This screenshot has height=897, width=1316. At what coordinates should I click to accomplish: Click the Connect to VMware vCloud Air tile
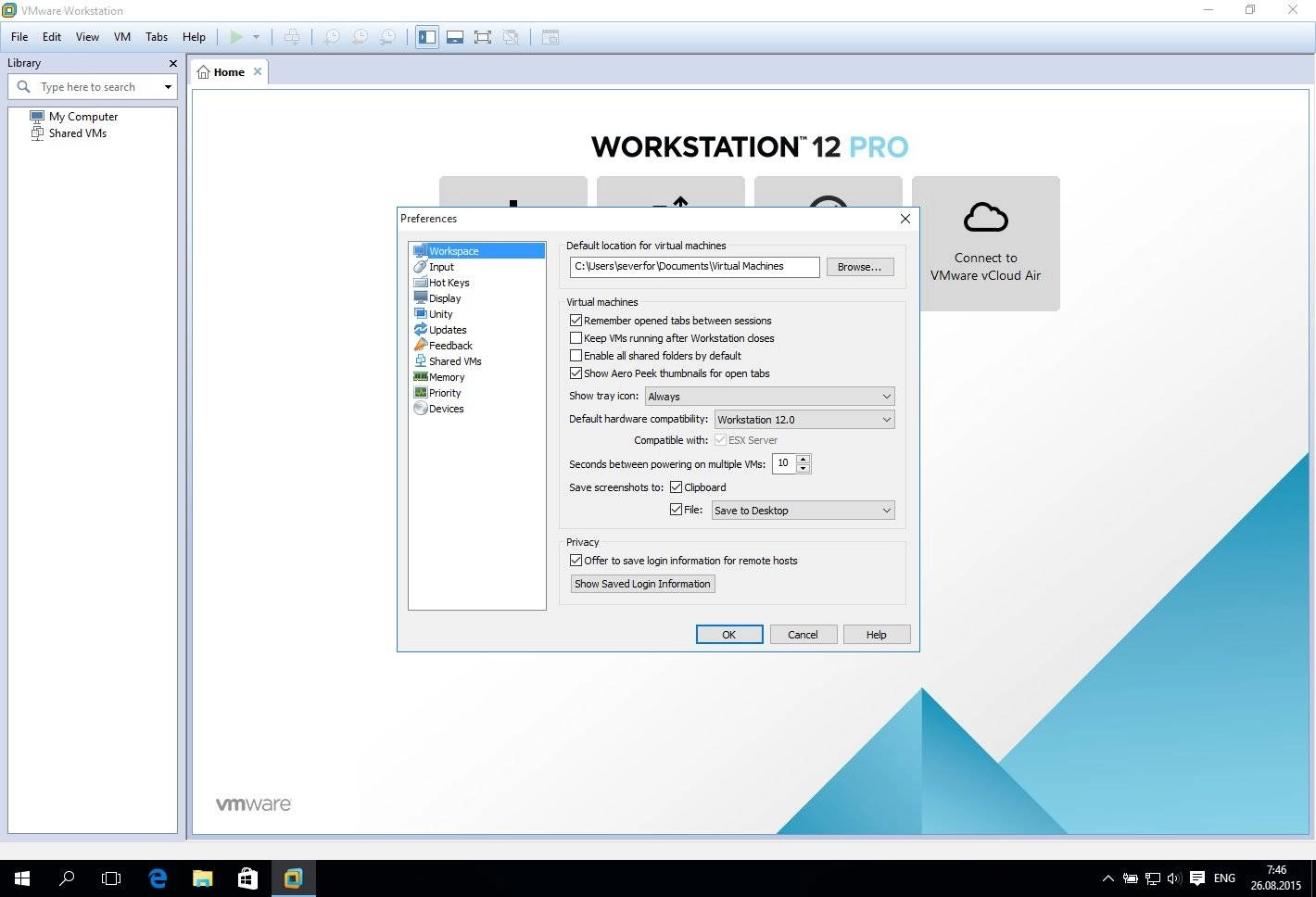986,243
